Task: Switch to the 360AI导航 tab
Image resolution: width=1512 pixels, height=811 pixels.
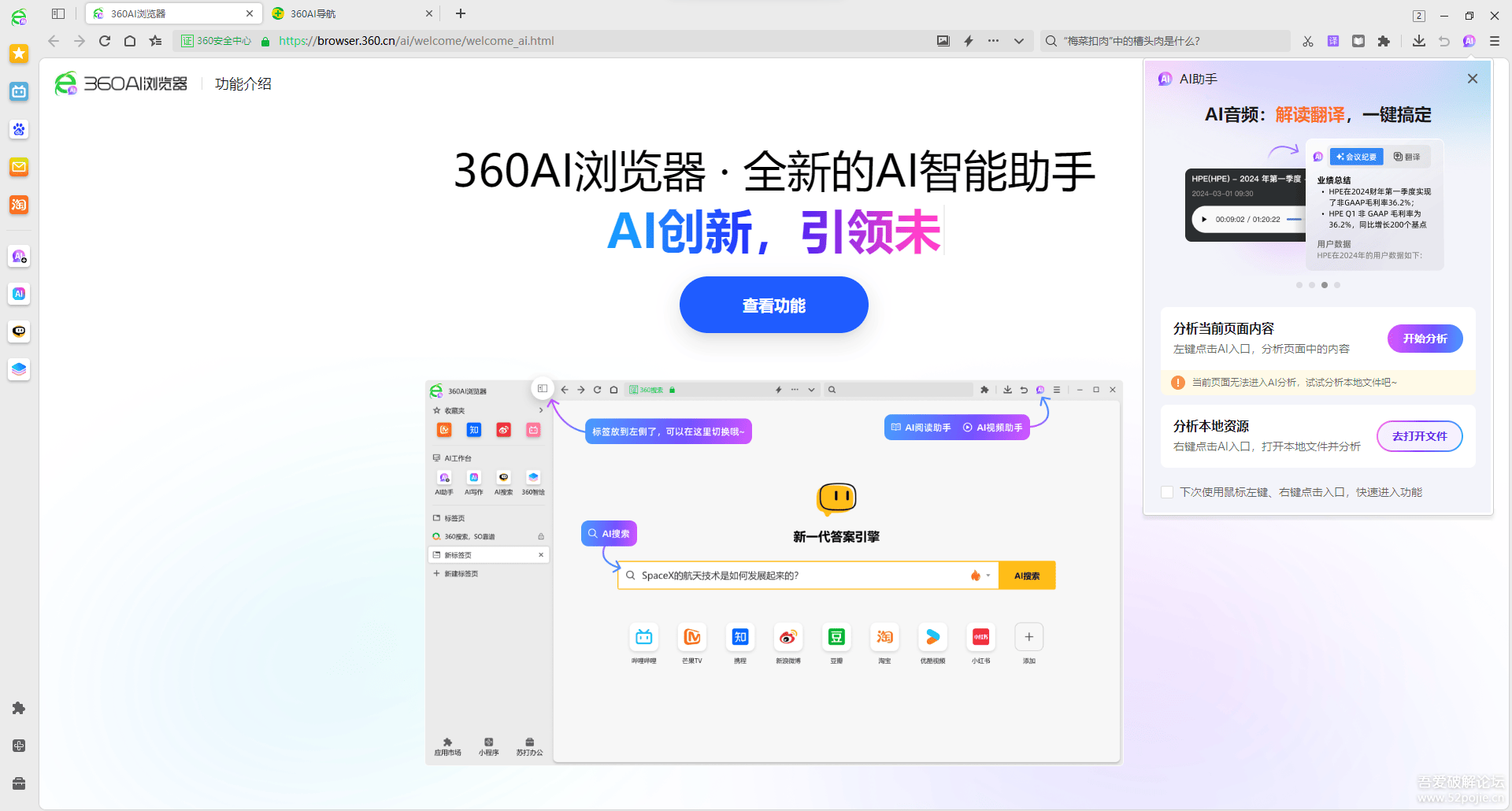Action: [352, 13]
